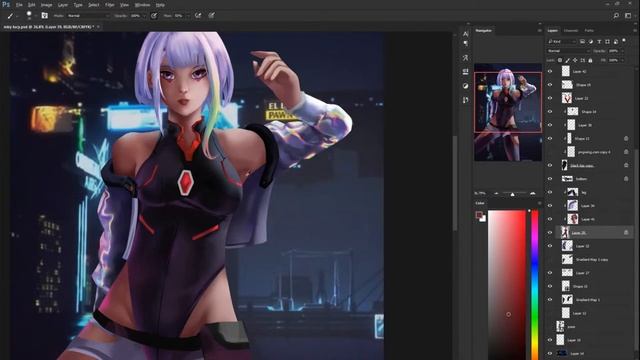Hide the Gradient Map 1 layer
Screen dimensions: 640x360
tap(550, 300)
